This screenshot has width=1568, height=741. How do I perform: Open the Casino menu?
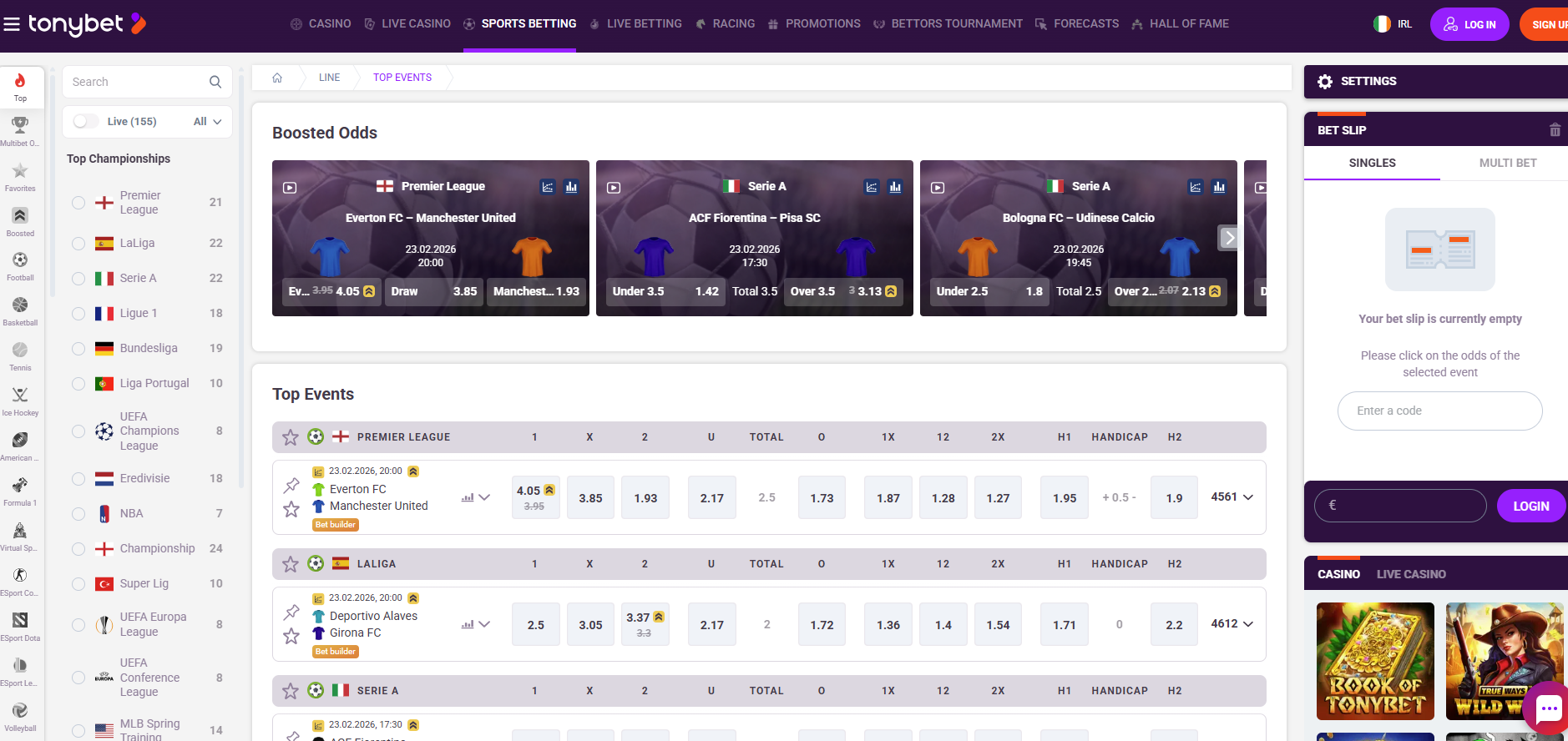pyautogui.click(x=321, y=24)
